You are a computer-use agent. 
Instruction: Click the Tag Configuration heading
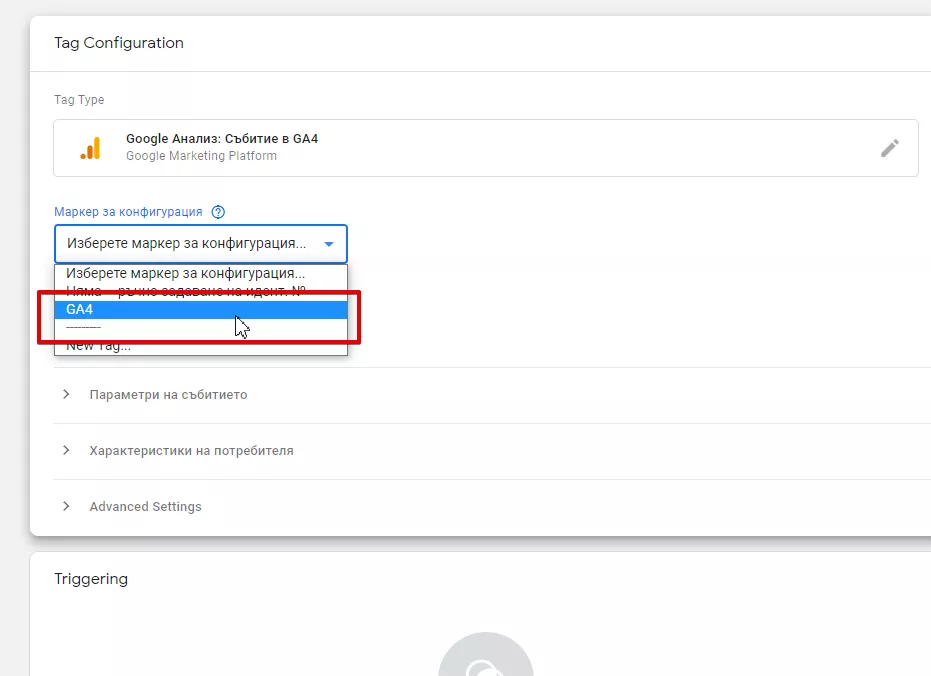tap(119, 43)
